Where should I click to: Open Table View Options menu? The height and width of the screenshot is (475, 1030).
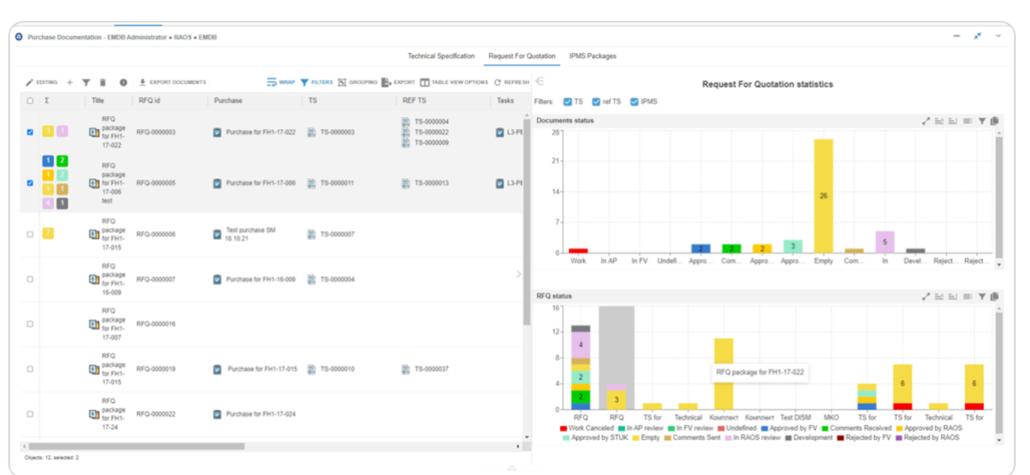[x=454, y=82]
